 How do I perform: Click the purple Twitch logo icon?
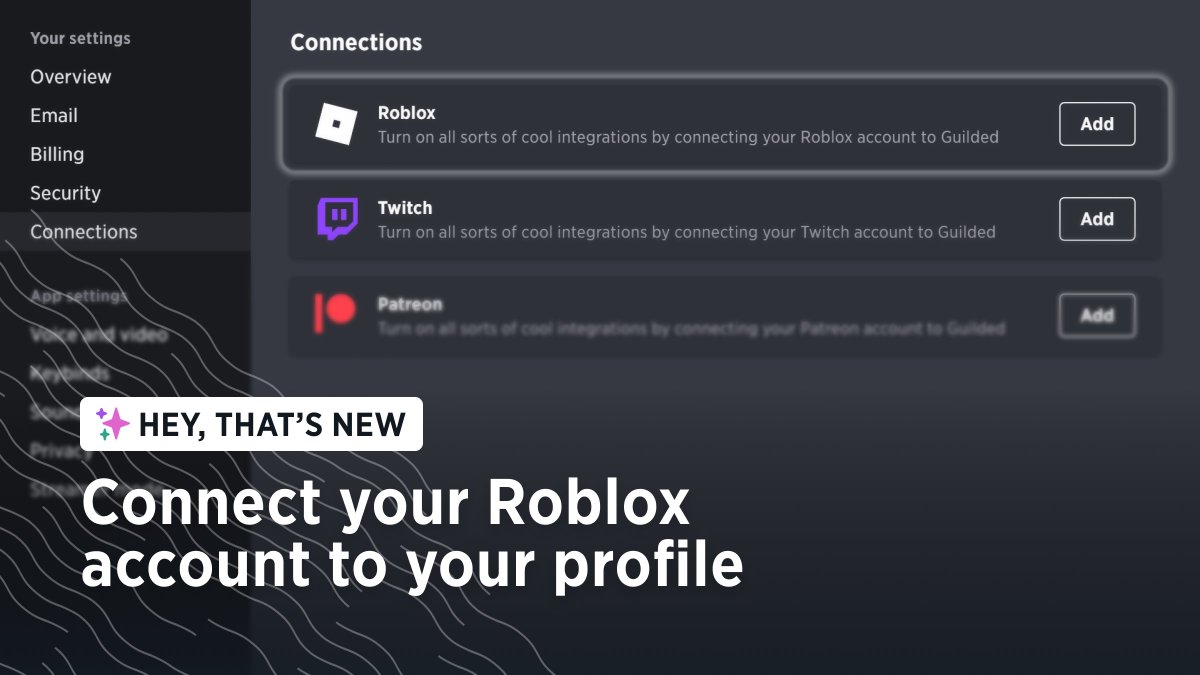[x=337, y=219]
